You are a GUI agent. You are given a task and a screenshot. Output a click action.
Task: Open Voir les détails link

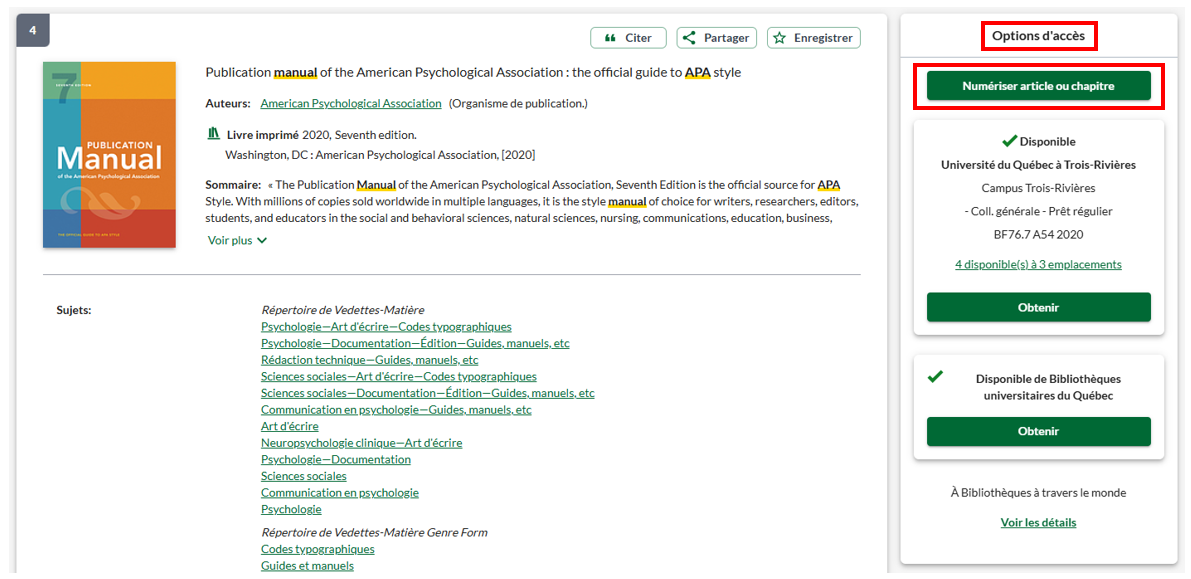point(1038,522)
